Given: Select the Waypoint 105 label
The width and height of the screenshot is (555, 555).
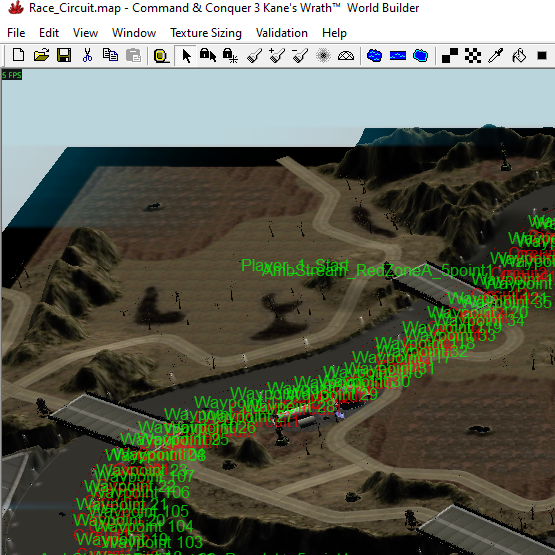Looking at the screenshot, I should click(x=139, y=511).
